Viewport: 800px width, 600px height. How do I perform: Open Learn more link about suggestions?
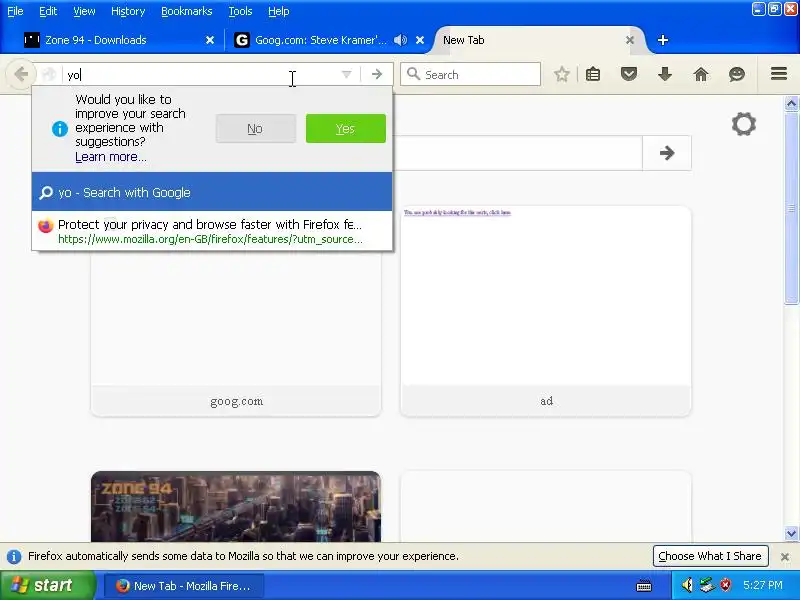click(111, 157)
